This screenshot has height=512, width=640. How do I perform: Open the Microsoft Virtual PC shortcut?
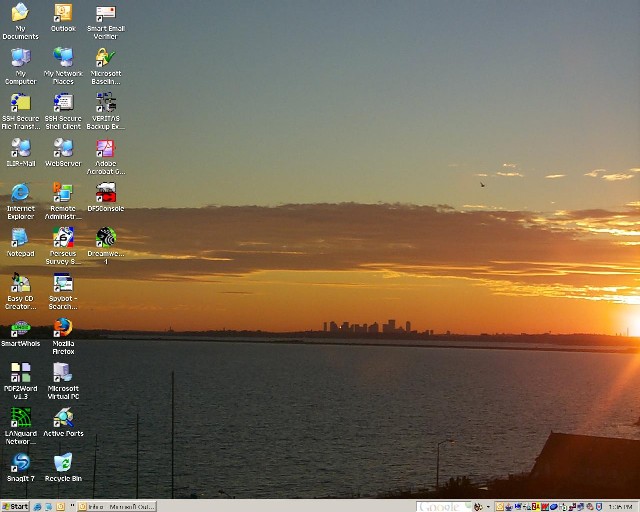(x=63, y=373)
